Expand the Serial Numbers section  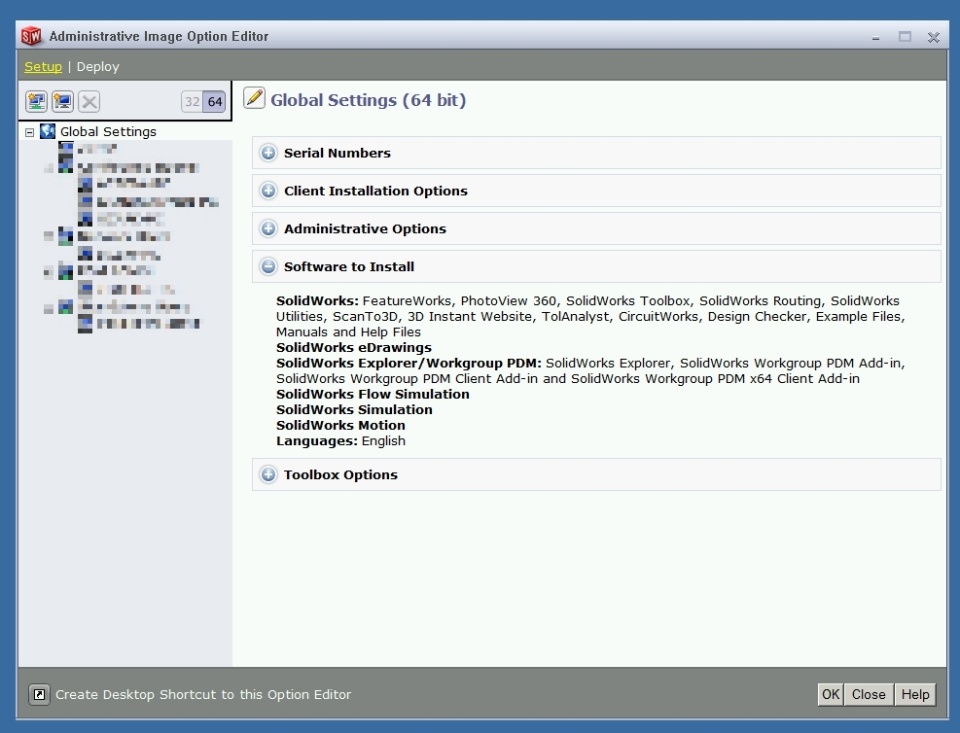[268, 152]
